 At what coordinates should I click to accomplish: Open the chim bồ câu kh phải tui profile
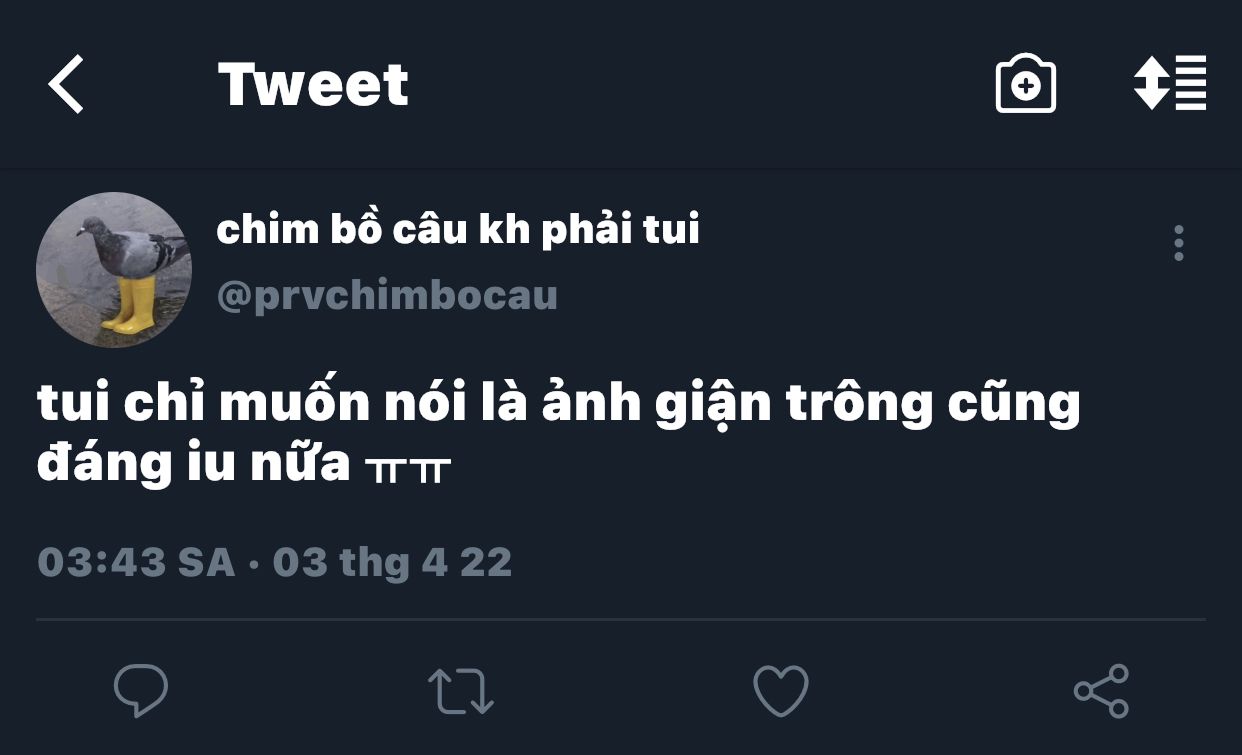click(458, 230)
